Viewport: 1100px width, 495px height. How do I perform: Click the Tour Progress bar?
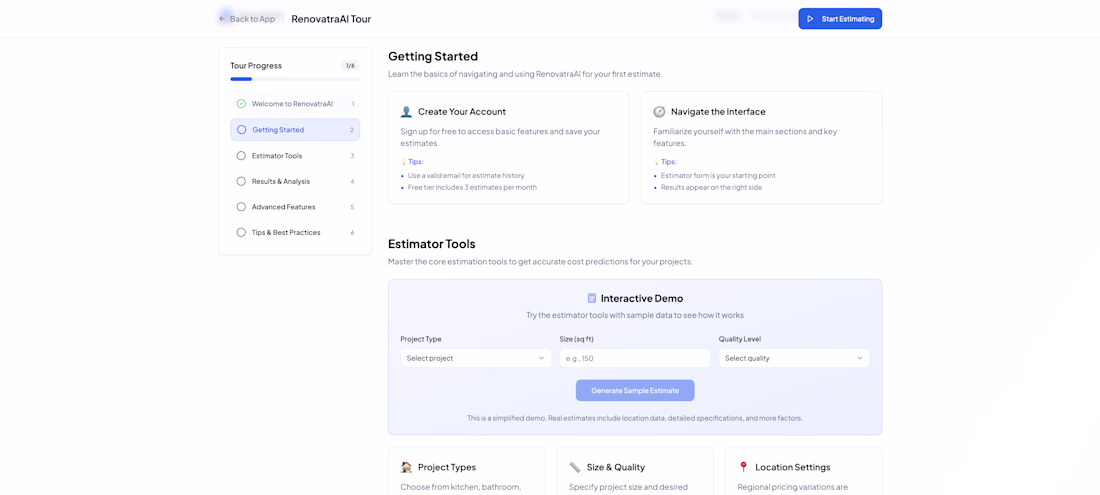295,79
